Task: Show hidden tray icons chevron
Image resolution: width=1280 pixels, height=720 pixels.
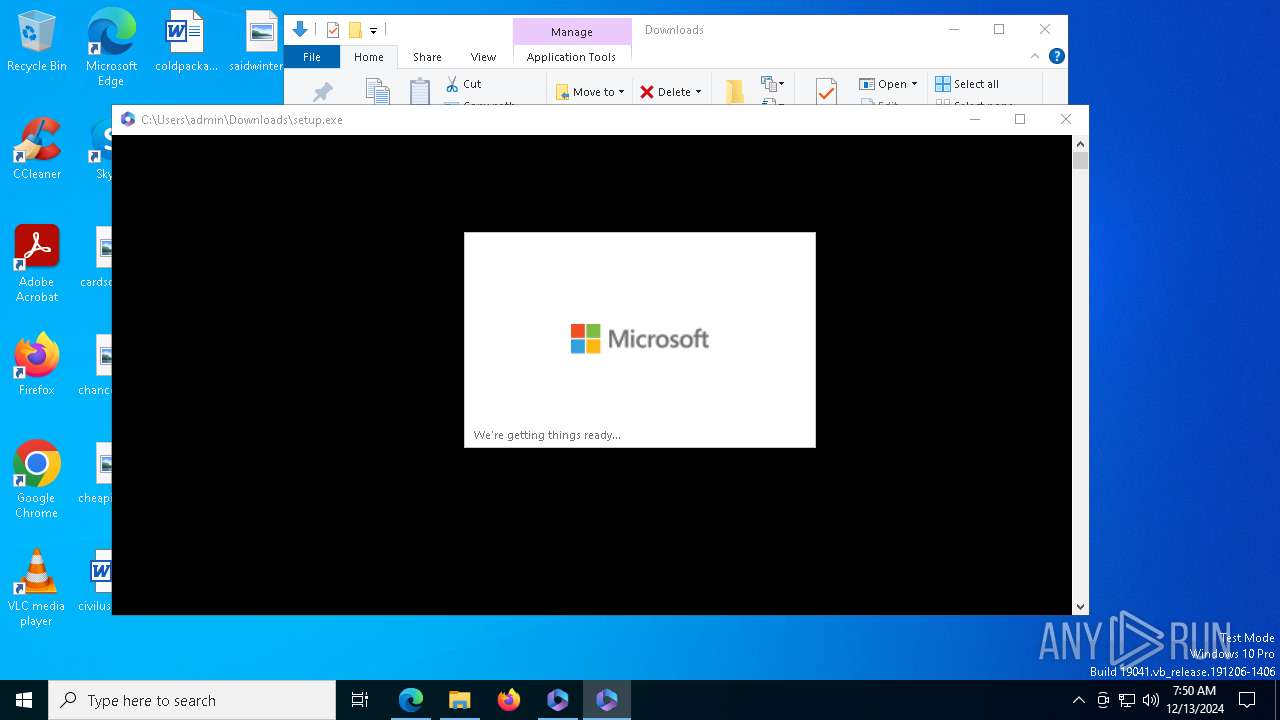Action: coord(1078,700)
